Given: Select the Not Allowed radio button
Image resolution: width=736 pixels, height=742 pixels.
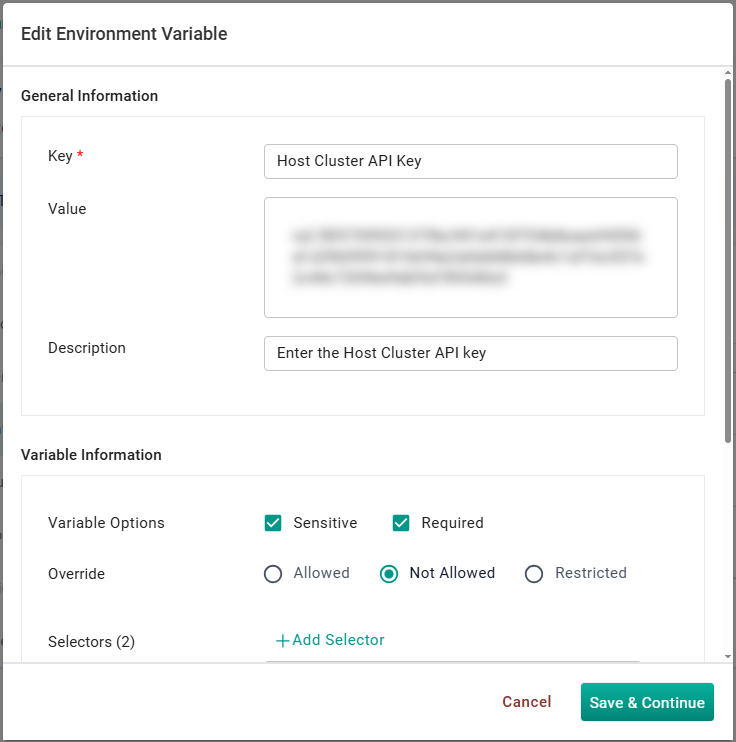Looking at the screenshot, I should coord(389,574).
